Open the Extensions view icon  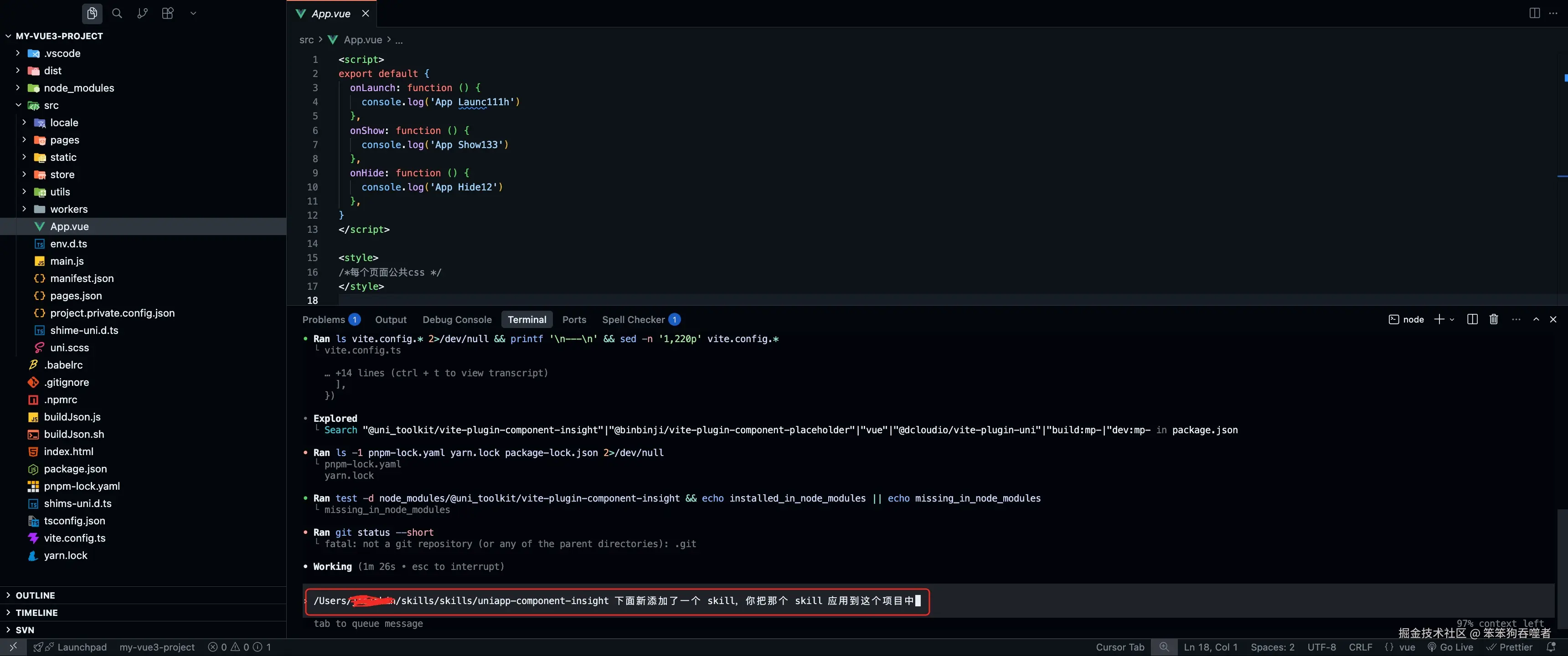coord(167,13)
